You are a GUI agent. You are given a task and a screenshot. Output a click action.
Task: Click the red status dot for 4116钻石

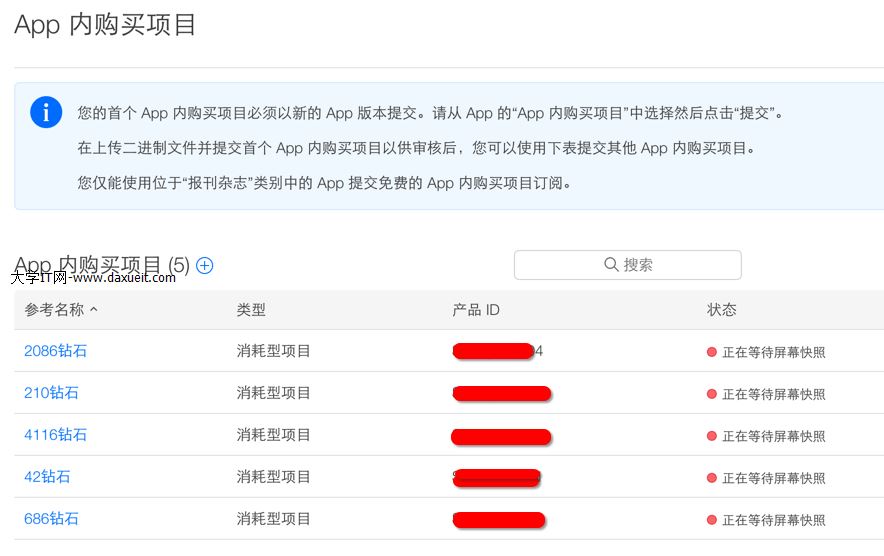click(x=712, y=436)
